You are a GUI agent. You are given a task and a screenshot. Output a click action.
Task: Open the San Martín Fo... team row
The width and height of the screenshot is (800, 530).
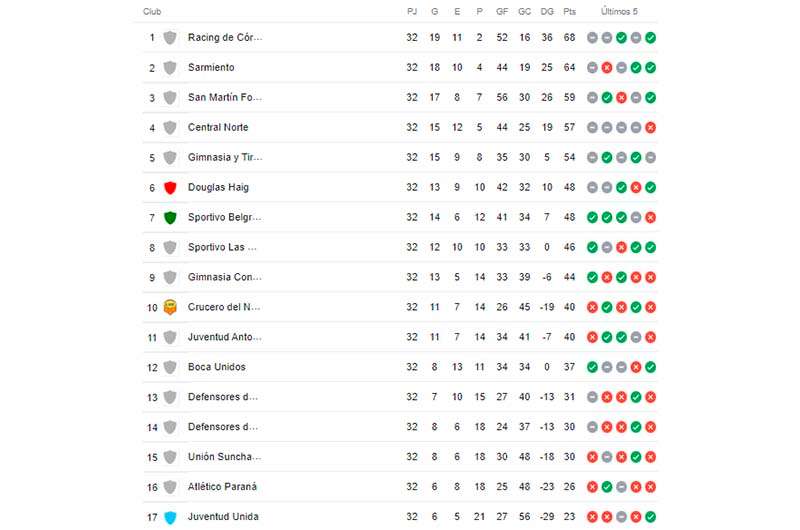(400, 97)
